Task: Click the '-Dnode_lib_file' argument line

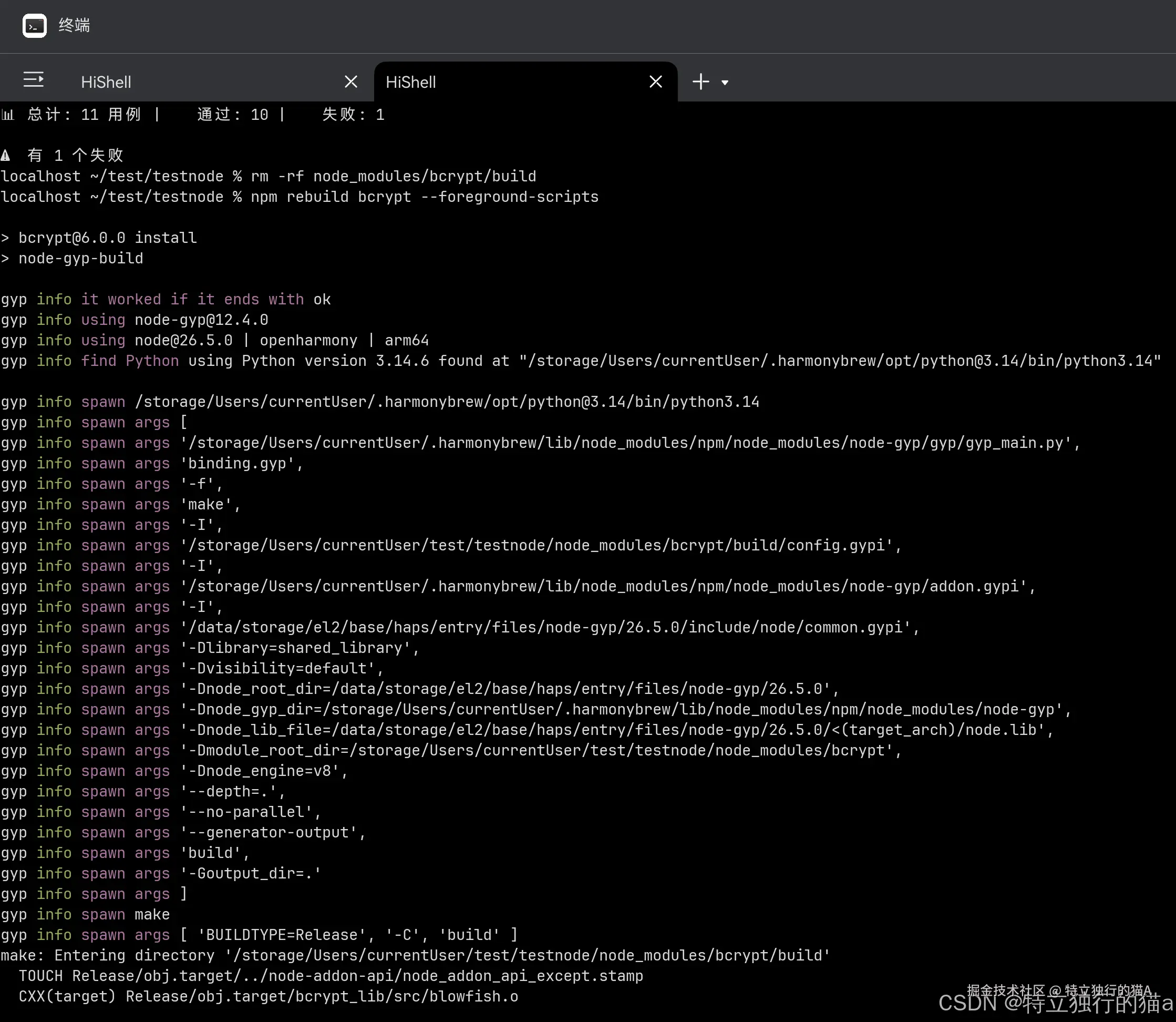Action: 527,730
